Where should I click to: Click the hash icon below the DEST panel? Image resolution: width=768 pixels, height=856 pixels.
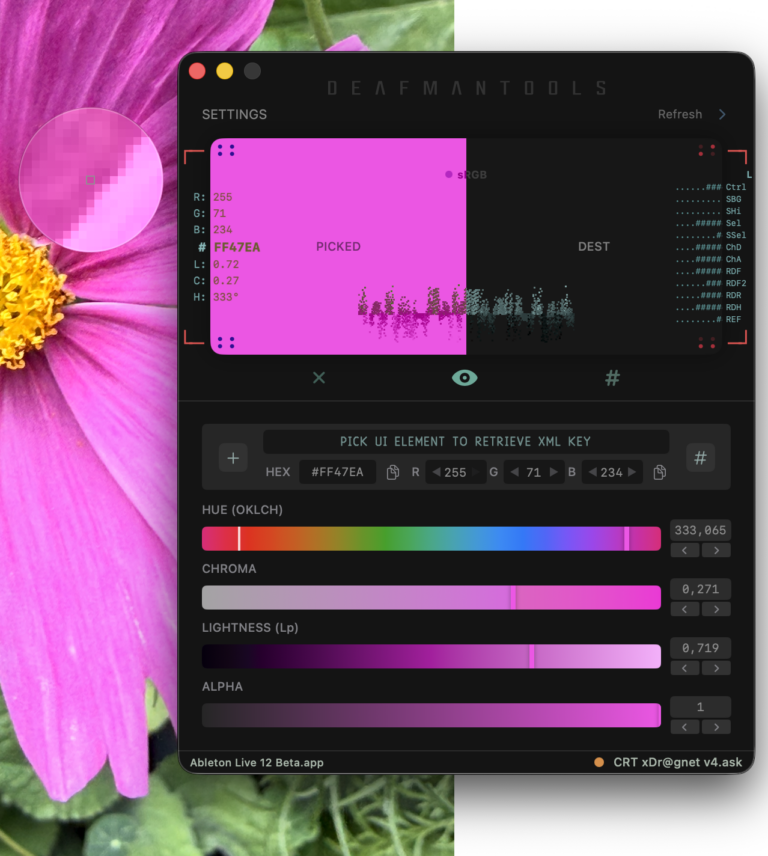[x=612, y=378]
